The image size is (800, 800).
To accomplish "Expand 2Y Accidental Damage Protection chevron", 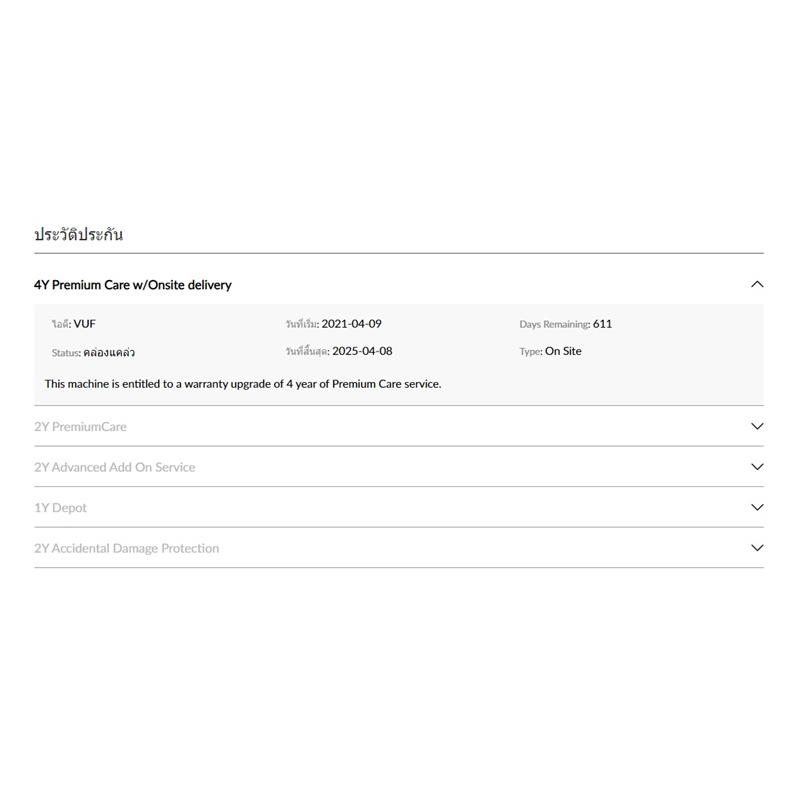I will [x=757, y=548].
